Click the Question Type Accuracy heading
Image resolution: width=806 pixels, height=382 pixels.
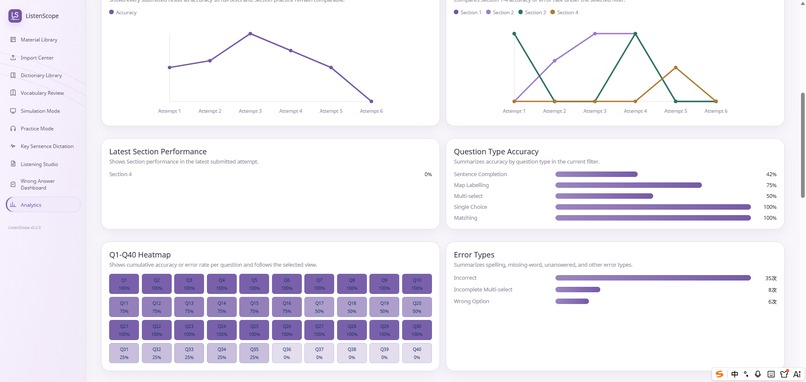(x=496, y=152)
